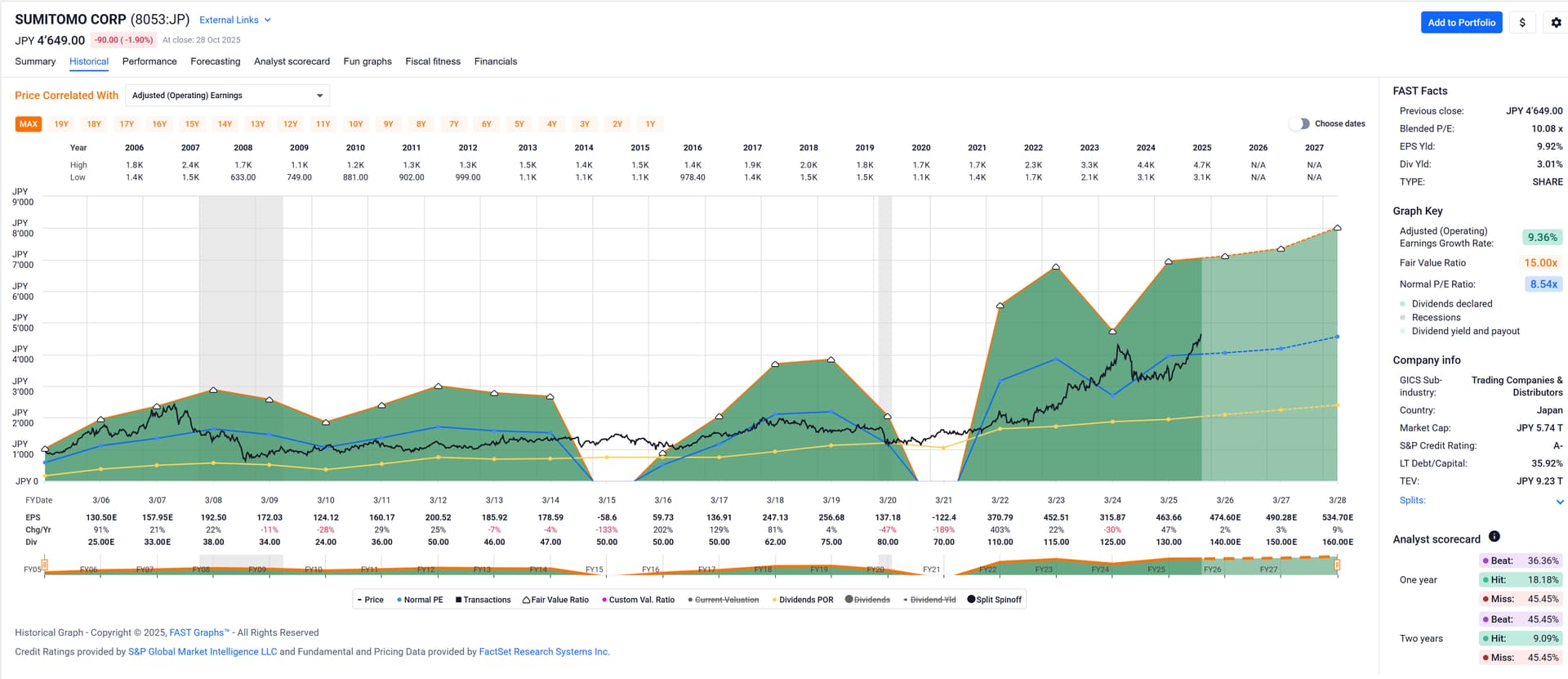Screen dimensions: 1568x679
Task: Click the dollar currency icon button
Action: pos(1522,23)
